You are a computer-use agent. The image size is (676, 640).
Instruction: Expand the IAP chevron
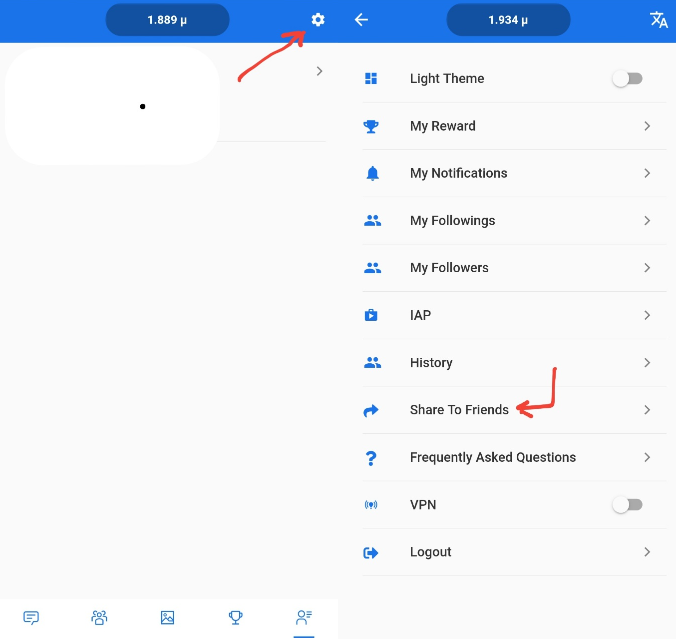tap(647, 315)
